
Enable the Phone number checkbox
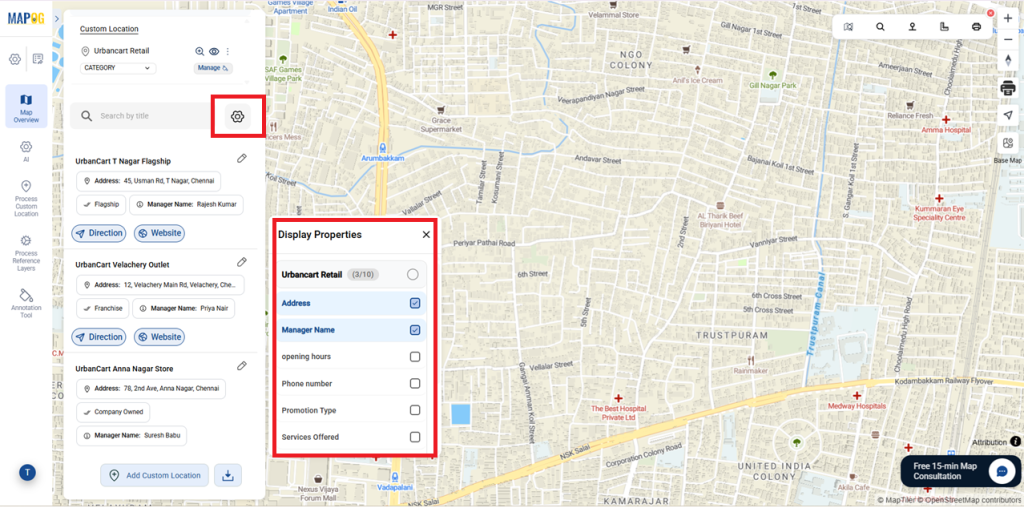coord(415,383)
